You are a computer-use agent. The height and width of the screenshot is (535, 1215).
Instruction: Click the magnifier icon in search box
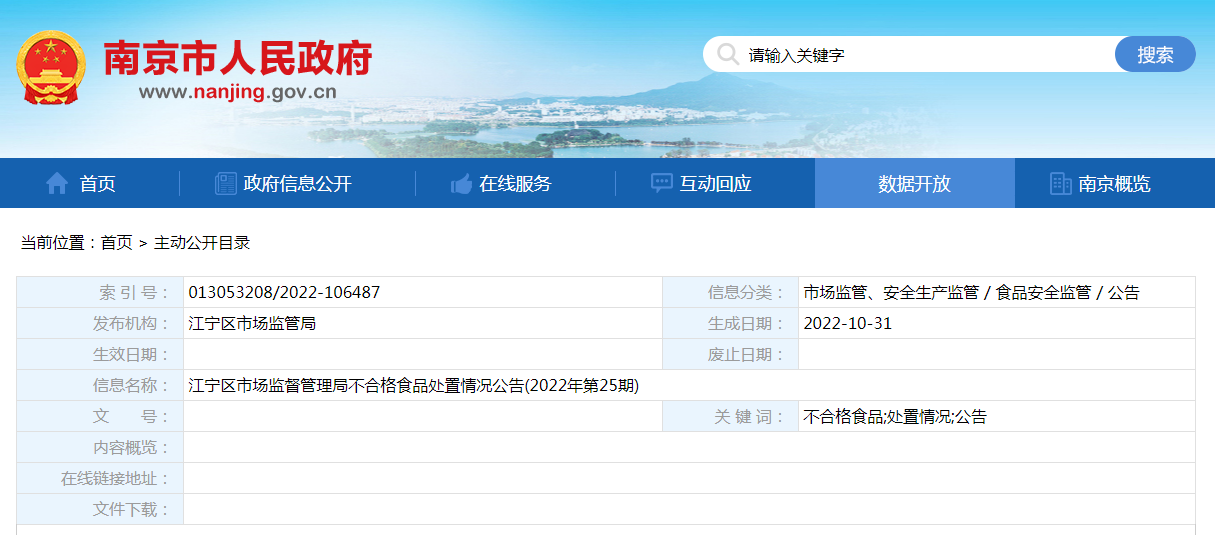point(728,54)
